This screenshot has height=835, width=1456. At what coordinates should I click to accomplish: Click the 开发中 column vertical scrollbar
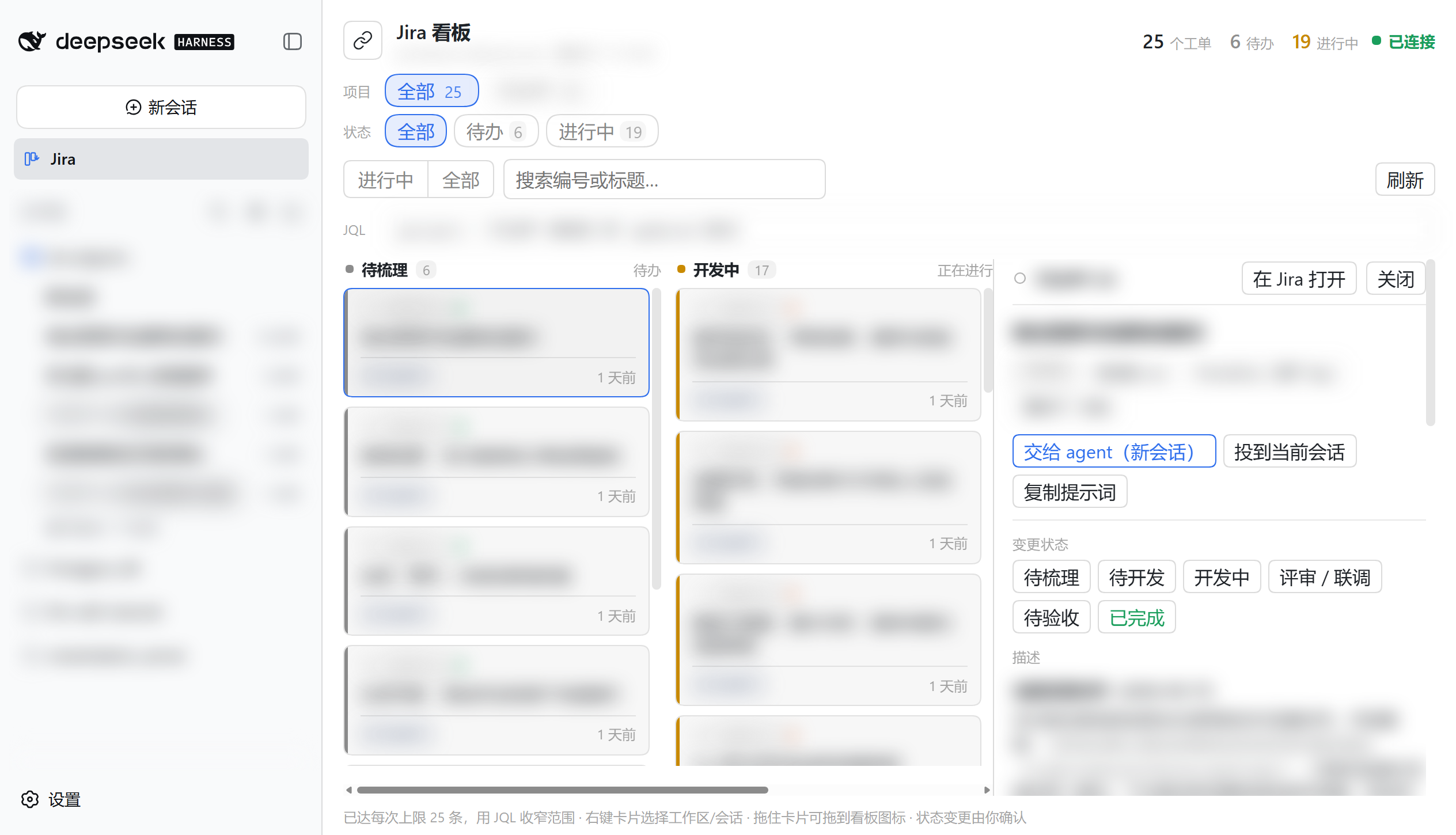pyautogui.click(x=988, y=341)
